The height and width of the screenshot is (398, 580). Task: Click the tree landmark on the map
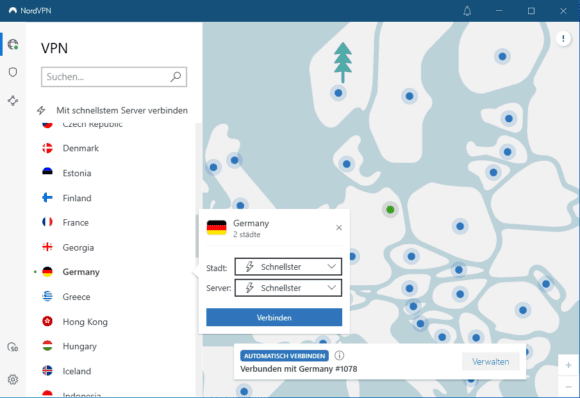click(343, 62)
